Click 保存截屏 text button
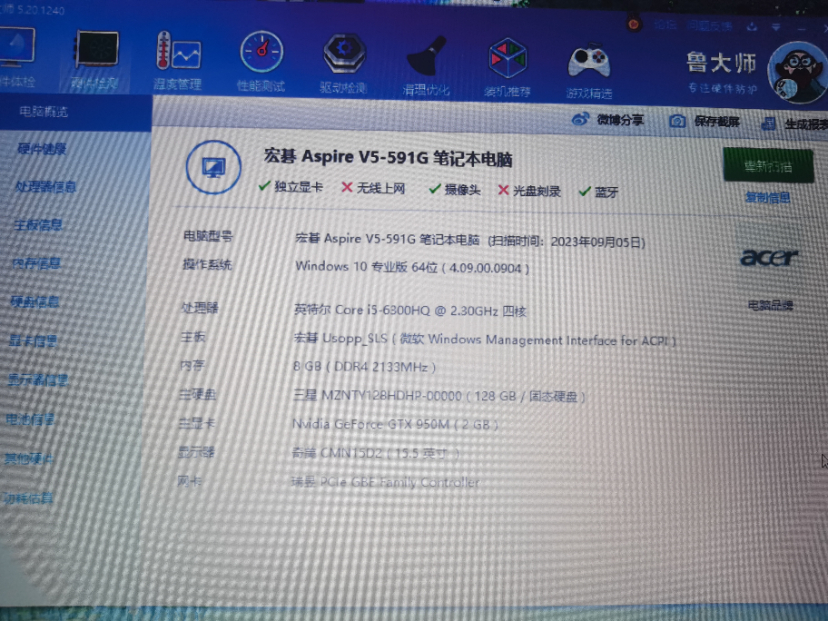The width and height of the screenshot is (828, 621). pos(717,122)
